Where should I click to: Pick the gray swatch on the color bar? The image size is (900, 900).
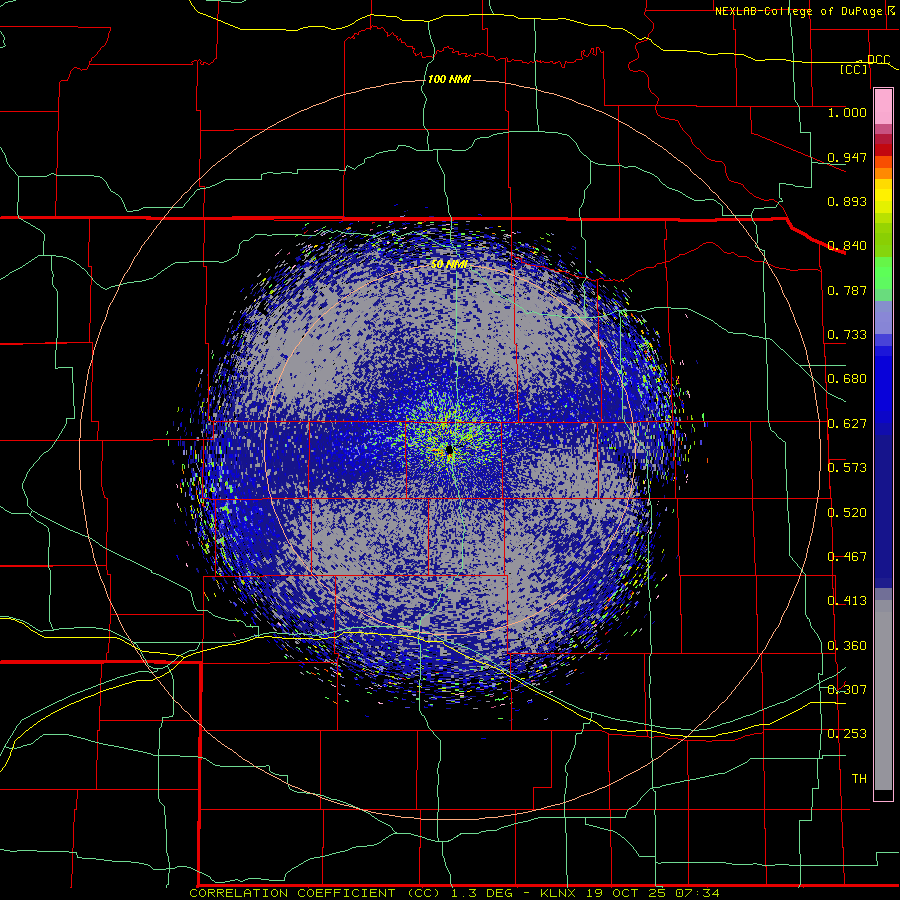883,695
